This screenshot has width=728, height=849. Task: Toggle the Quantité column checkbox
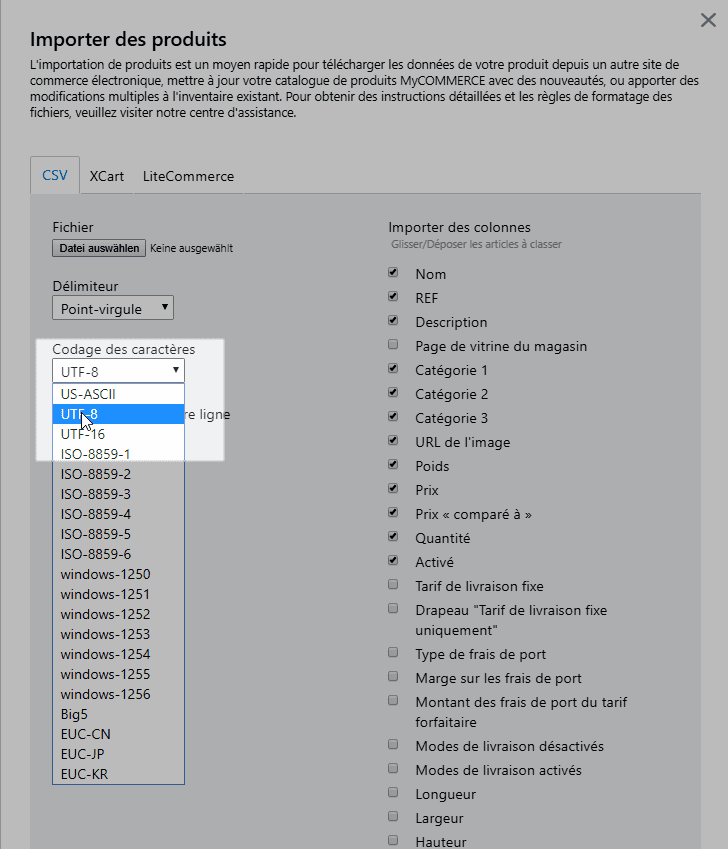pyautogui.click(x=393, y=536)
